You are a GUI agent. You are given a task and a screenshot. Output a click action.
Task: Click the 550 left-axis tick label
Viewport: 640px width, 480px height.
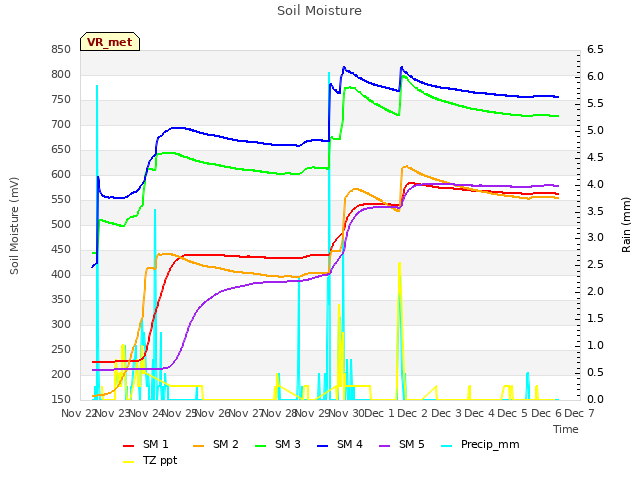61,200
